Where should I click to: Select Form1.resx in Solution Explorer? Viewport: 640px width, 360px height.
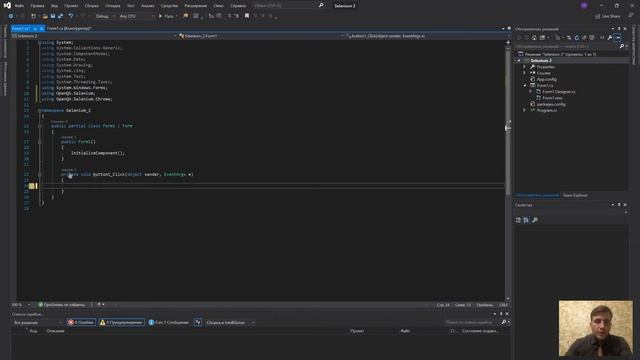[552, 98]
